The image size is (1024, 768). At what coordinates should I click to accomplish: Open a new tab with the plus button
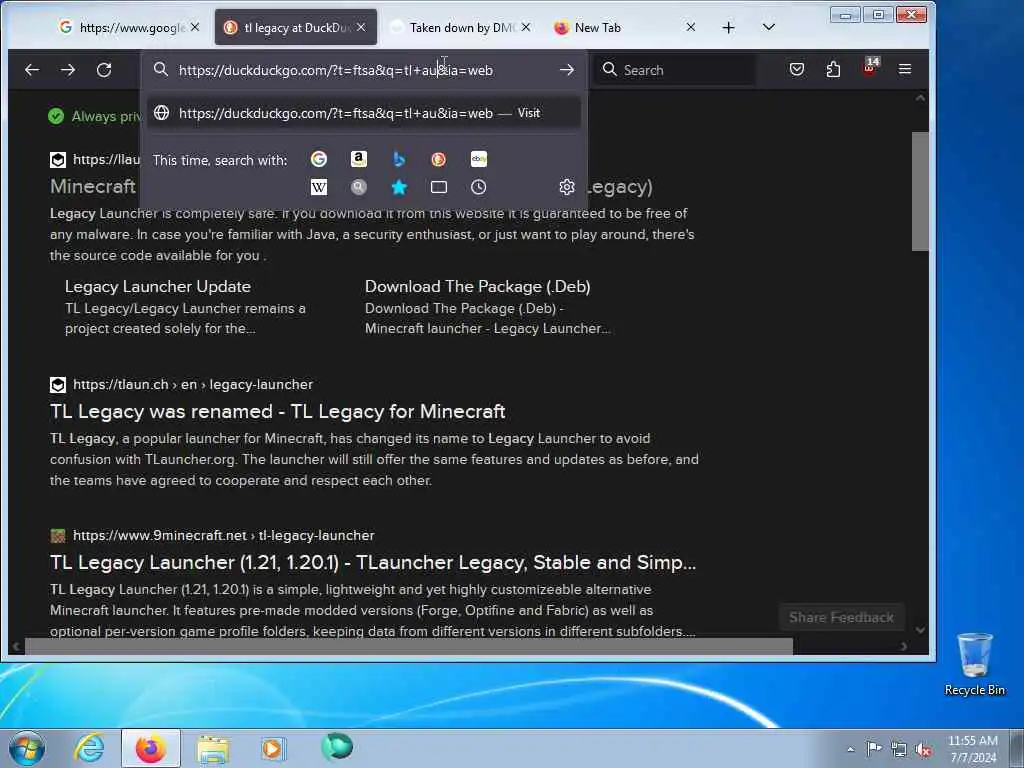[x=728, y=27]
